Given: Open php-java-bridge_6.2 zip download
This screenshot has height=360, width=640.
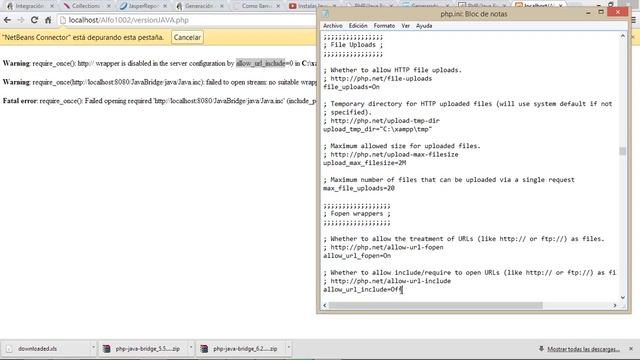Looking at the screenshot, I should tap(245, 349).
